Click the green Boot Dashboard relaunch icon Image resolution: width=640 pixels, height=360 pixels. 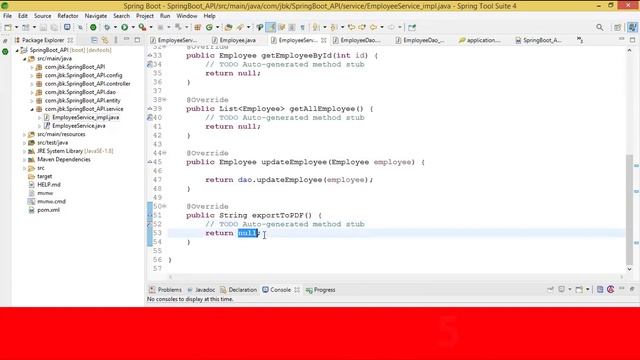(x=93, y=27)
